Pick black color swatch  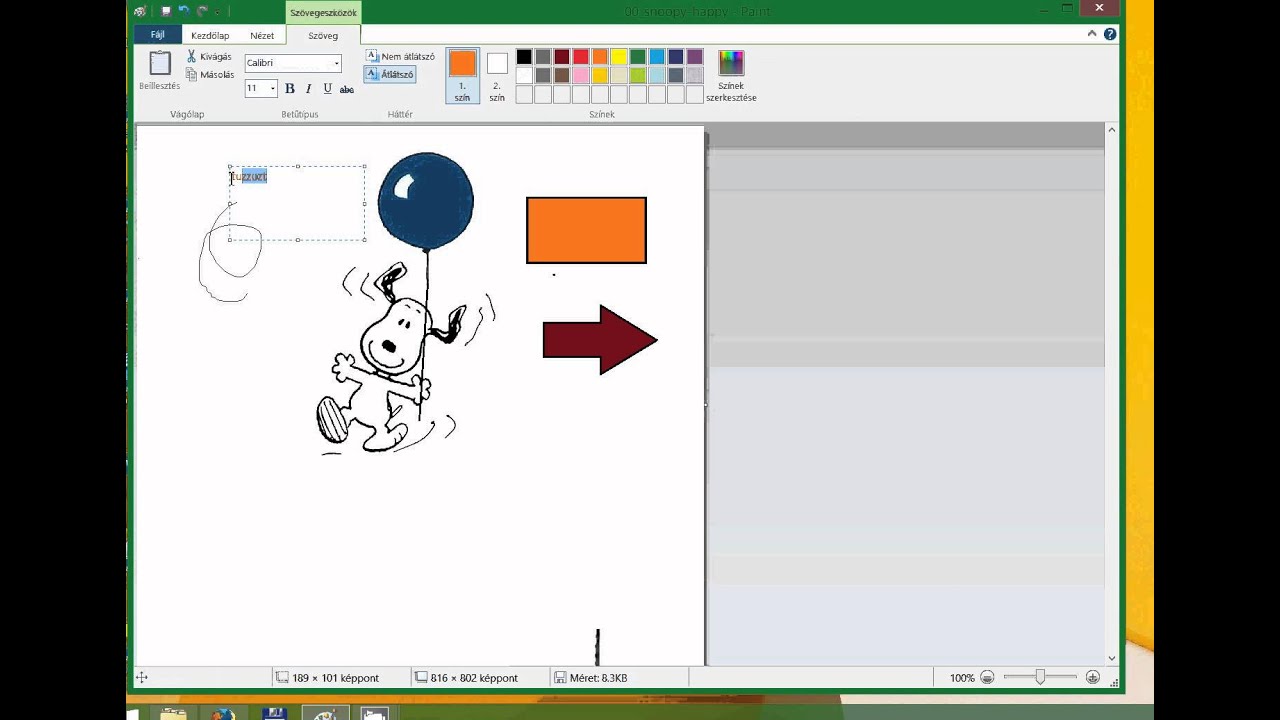click(524, 57)
